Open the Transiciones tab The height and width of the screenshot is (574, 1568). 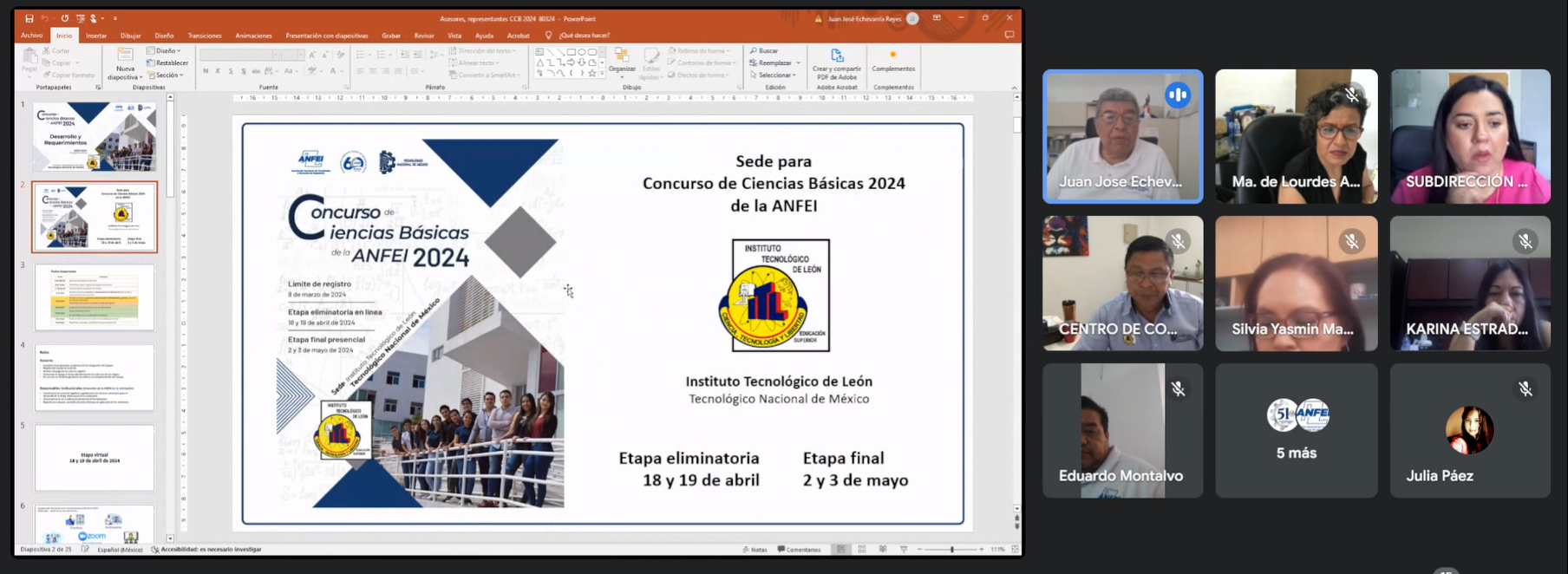205,36
